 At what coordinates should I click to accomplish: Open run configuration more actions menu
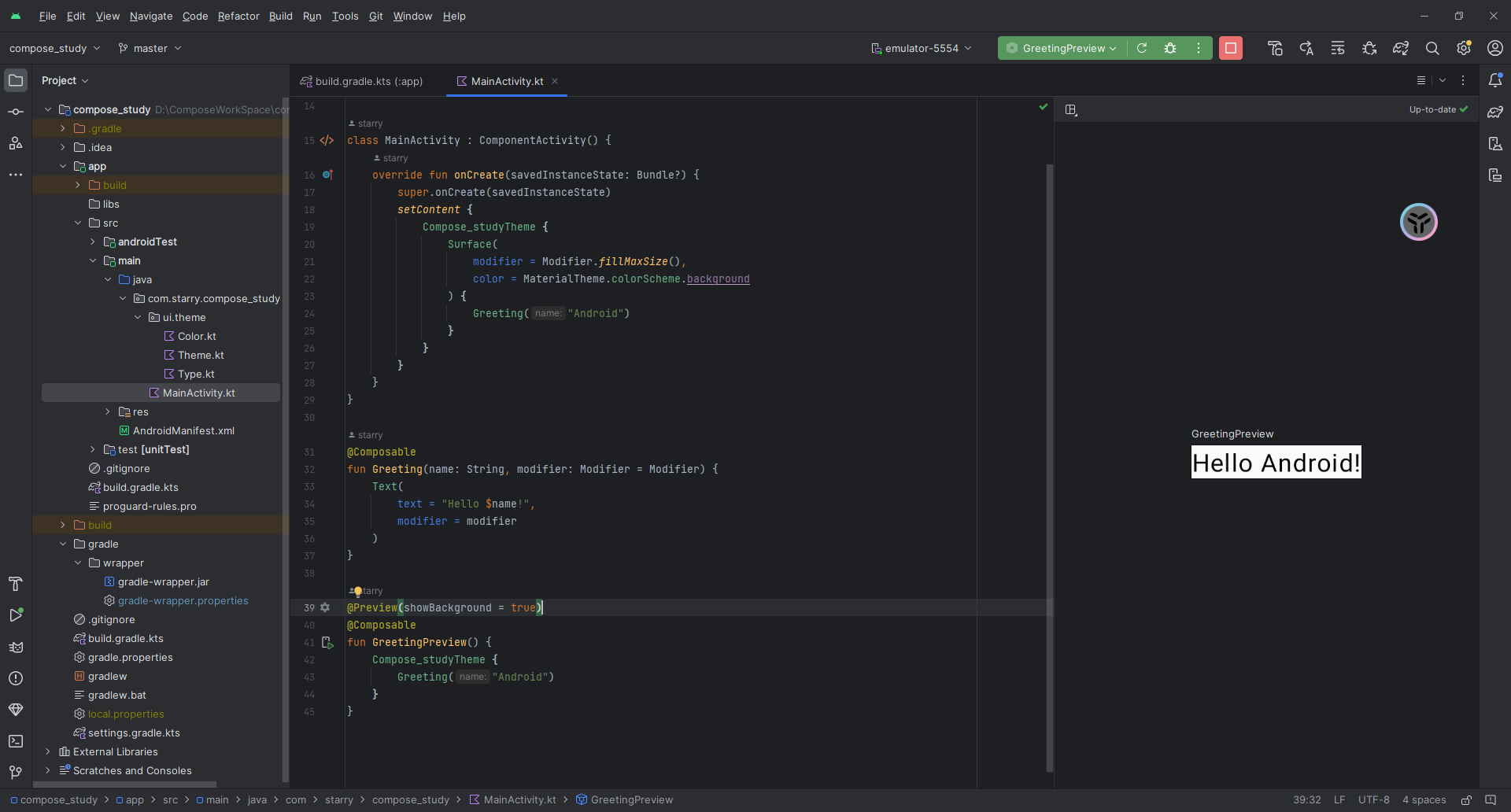click(1199, 48)
